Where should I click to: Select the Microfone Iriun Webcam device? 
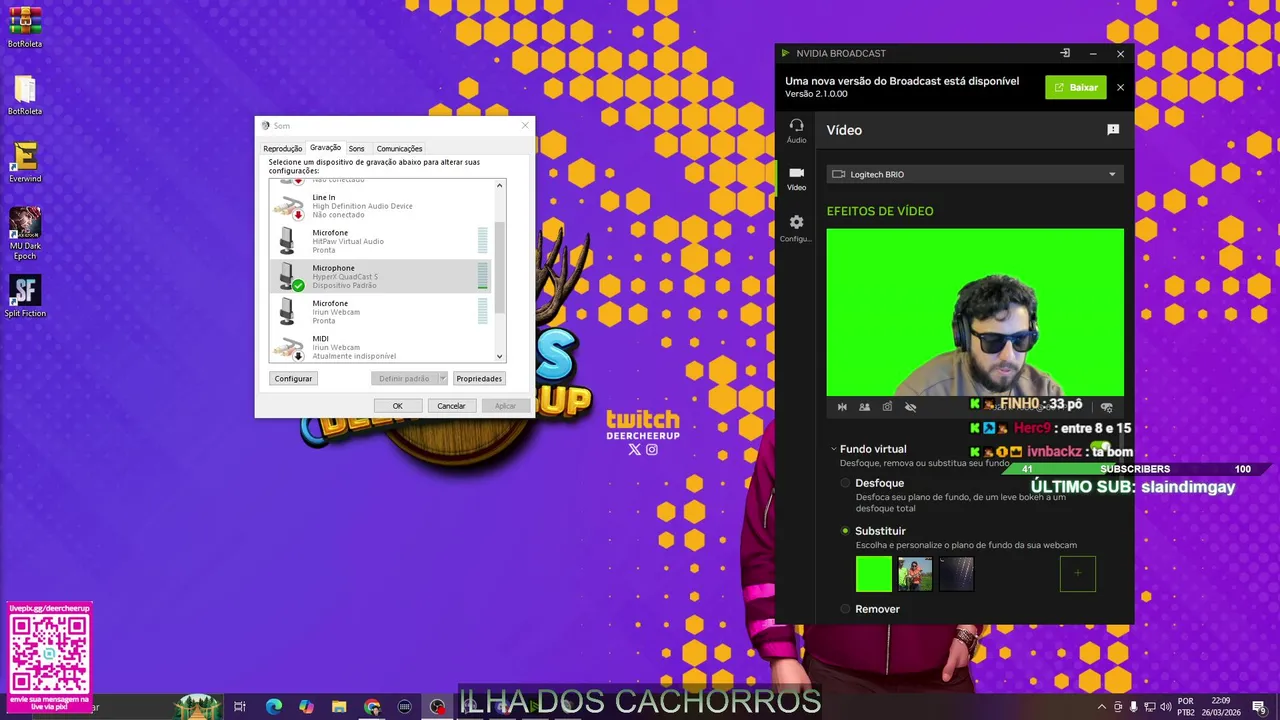click(x=381, y=312)
